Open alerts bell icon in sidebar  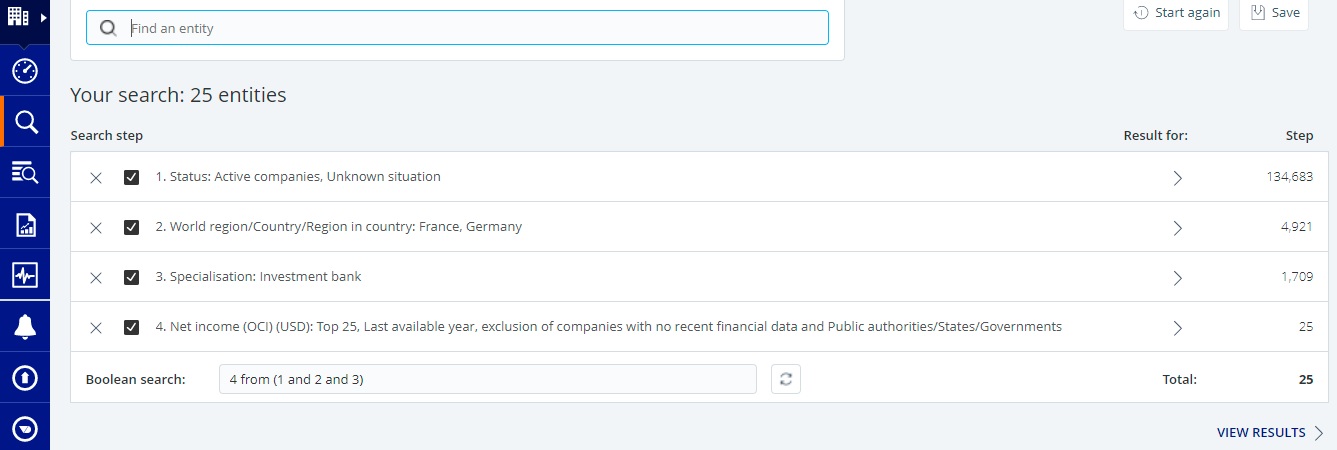point(25,327)
